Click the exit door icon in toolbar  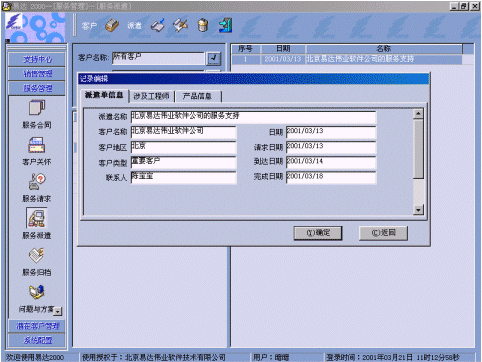(x=226, y=25)
